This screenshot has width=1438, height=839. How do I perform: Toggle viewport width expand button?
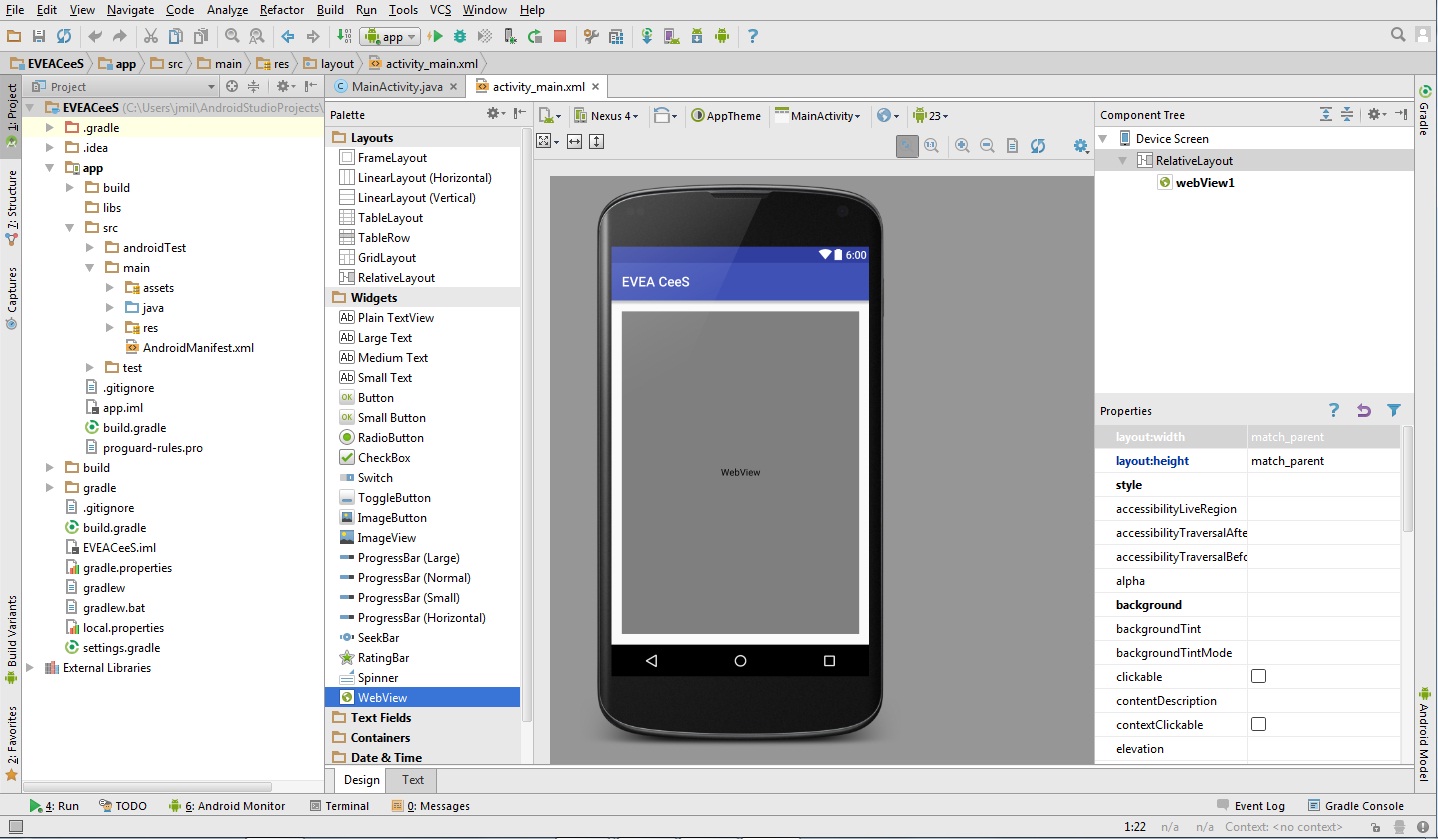tap(575, 142)
